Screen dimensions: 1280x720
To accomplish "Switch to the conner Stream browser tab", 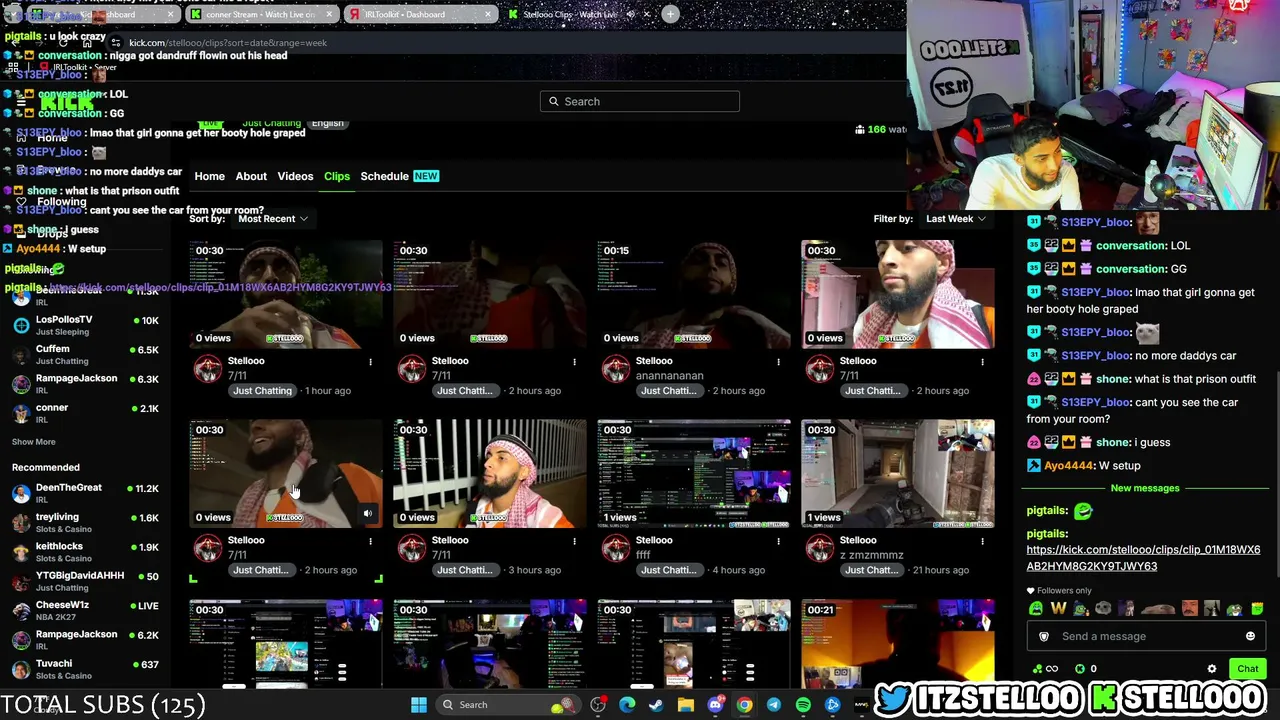I will coord(260,15).
